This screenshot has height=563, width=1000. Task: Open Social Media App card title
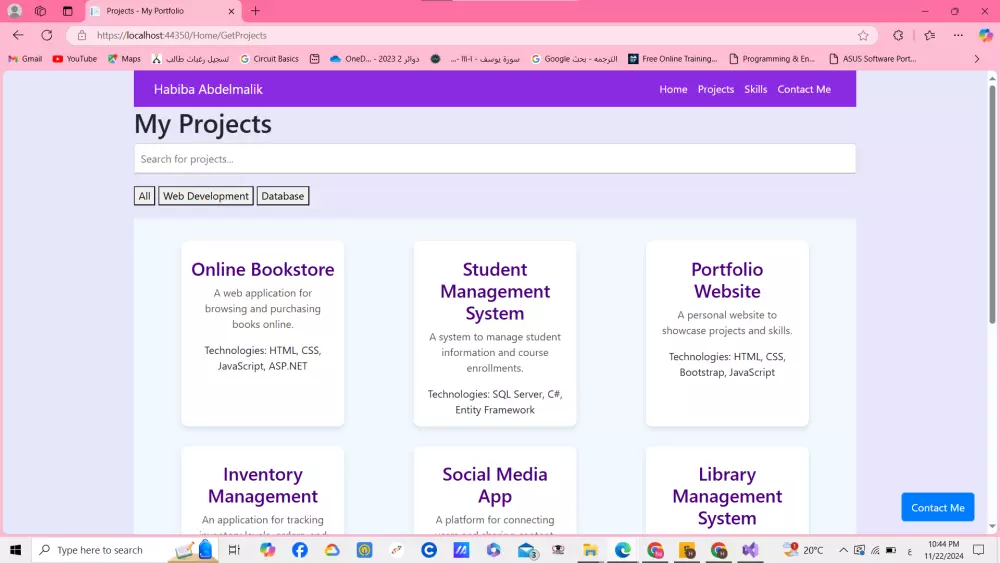[495, 485]
